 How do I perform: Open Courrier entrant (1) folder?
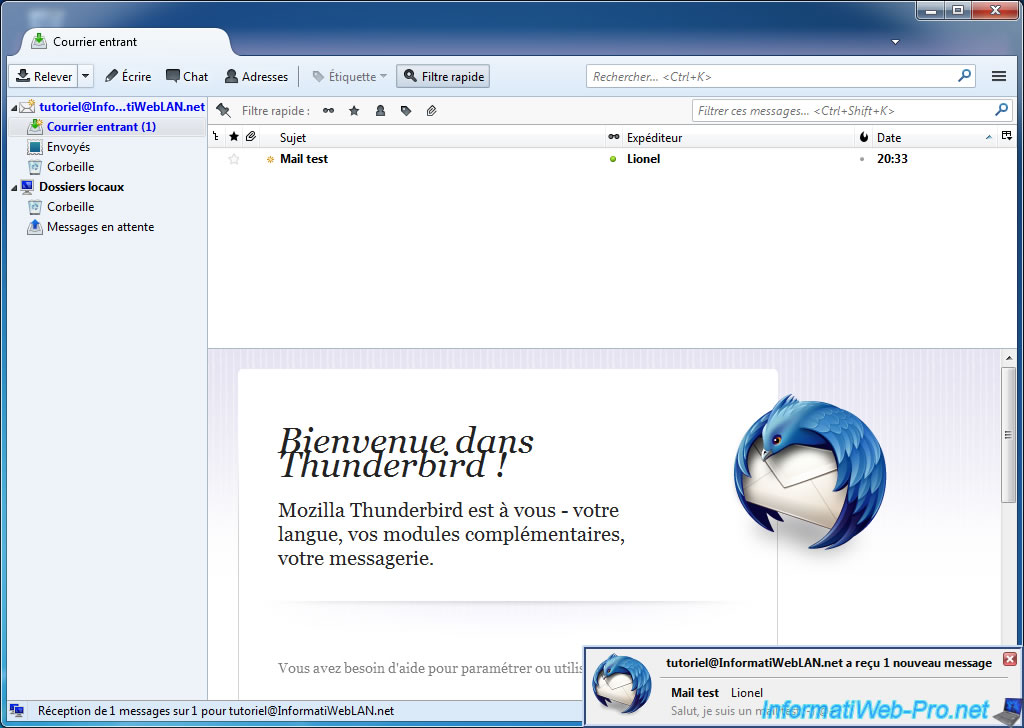(x=101, y=127)
